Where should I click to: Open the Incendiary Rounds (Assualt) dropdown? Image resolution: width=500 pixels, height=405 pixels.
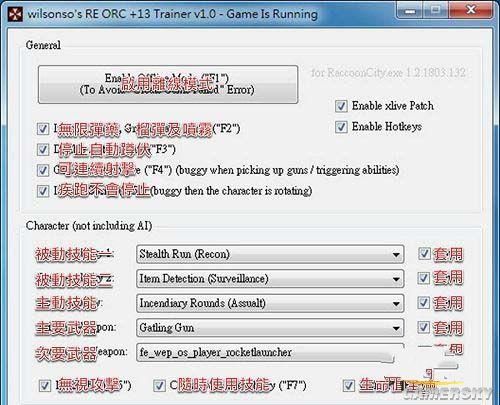pos(270,303)
